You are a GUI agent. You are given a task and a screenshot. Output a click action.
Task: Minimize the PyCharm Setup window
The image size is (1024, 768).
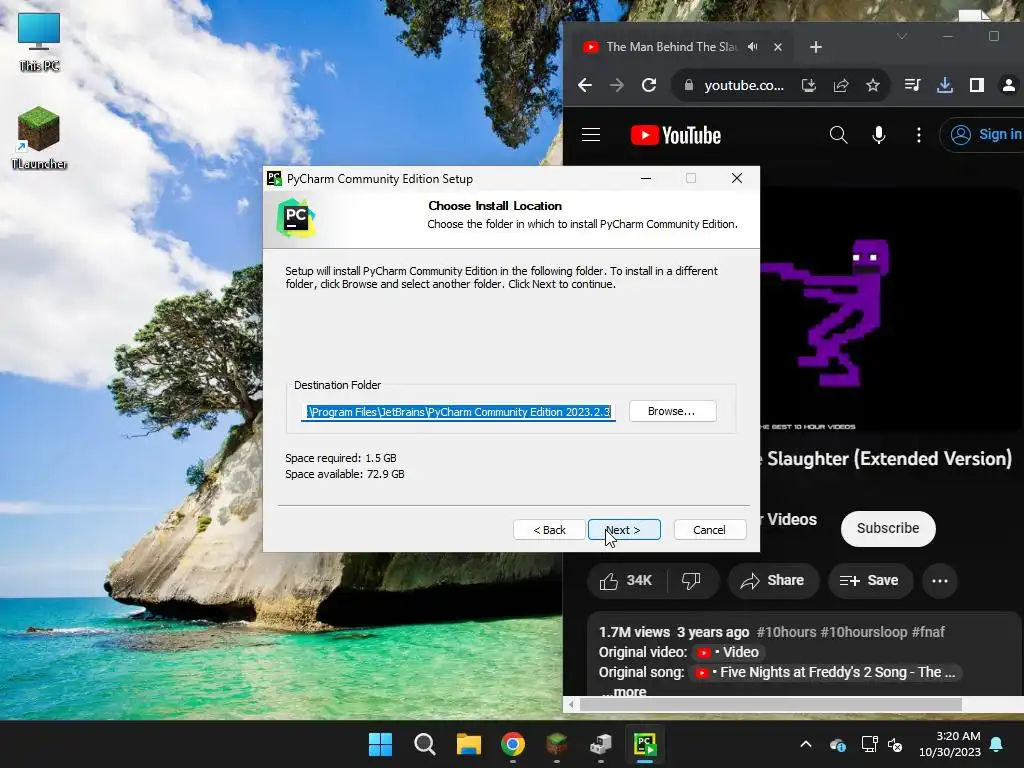(x=646, y=178)
